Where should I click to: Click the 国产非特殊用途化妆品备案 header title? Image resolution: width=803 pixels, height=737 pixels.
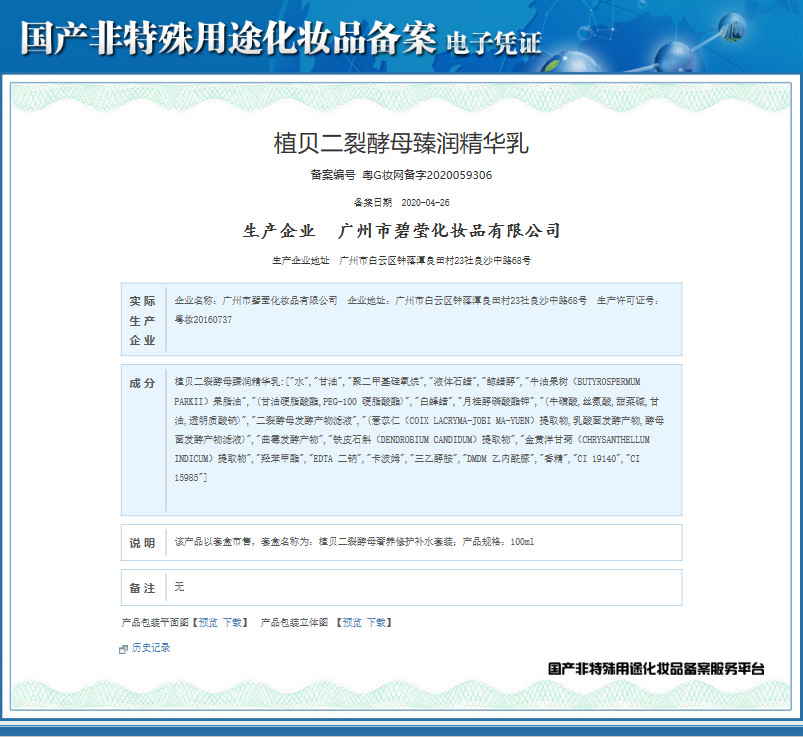pos(228,38)
